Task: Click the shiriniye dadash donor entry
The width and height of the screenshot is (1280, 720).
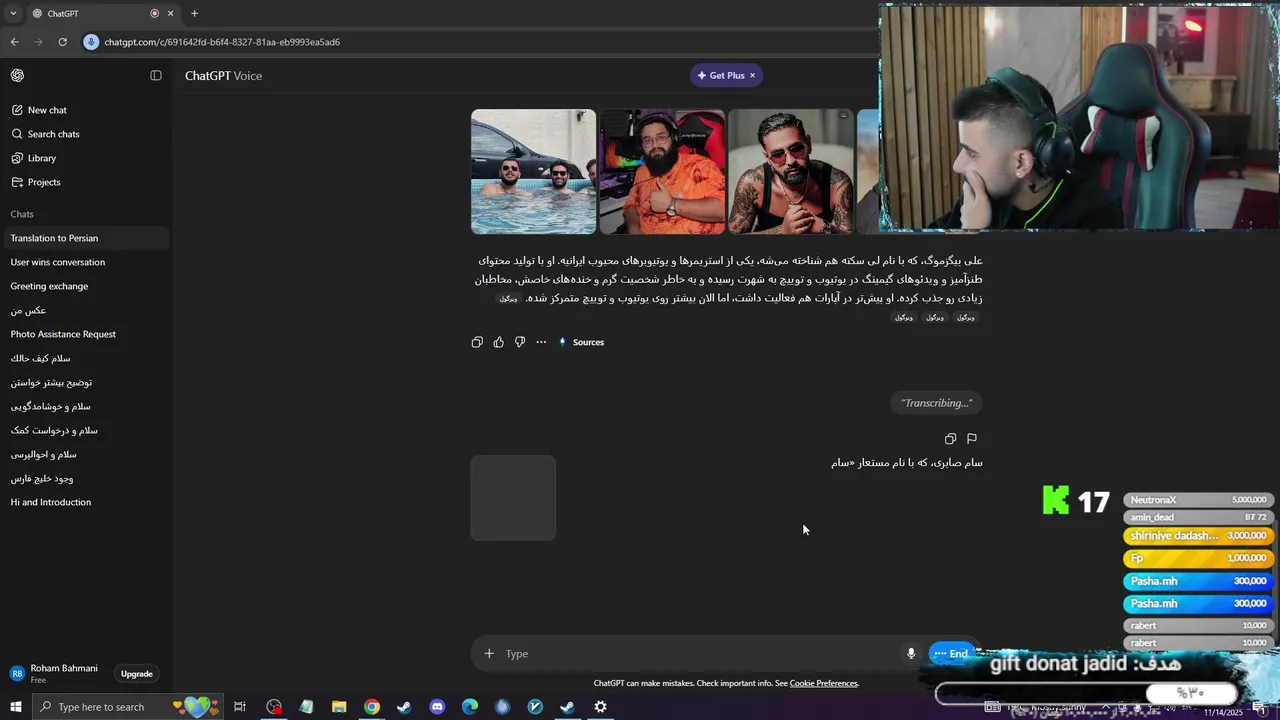Action: point(1198,536)
